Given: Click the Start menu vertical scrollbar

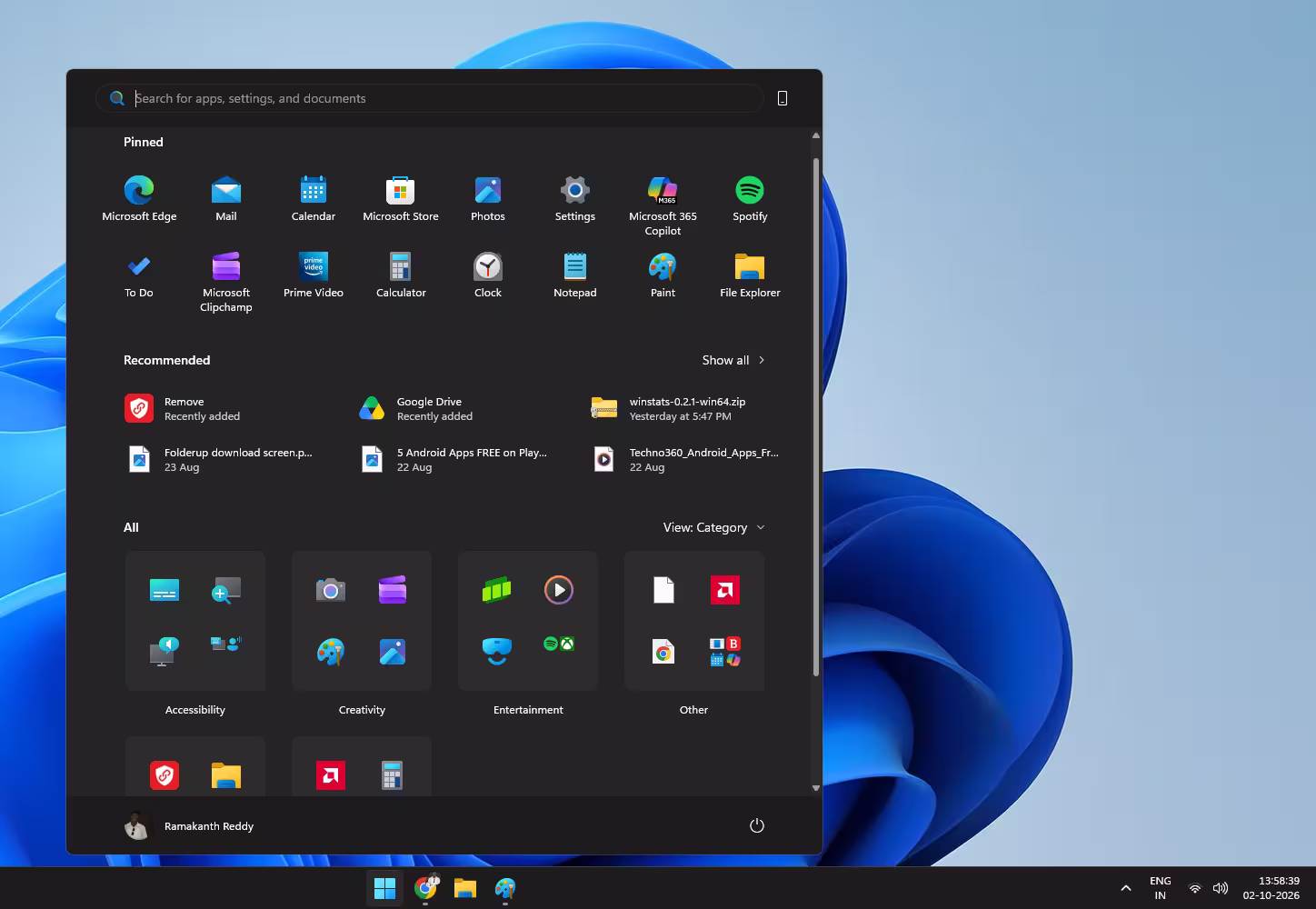Looking at the screenshot, I should point(816,416).
